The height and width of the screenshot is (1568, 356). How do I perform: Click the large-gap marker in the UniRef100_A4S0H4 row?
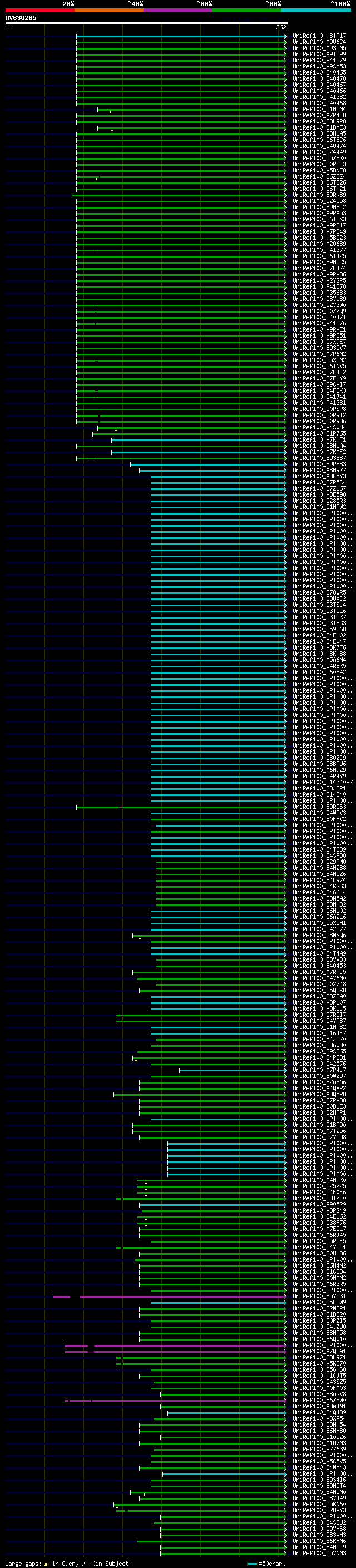116,431
